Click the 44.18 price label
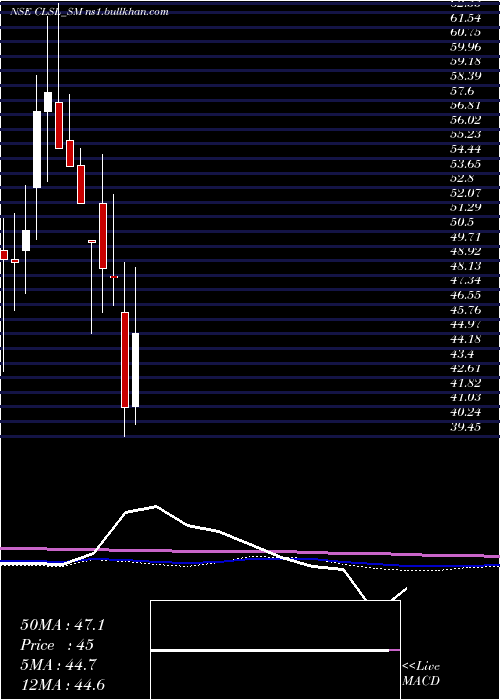 coord(466,338)
